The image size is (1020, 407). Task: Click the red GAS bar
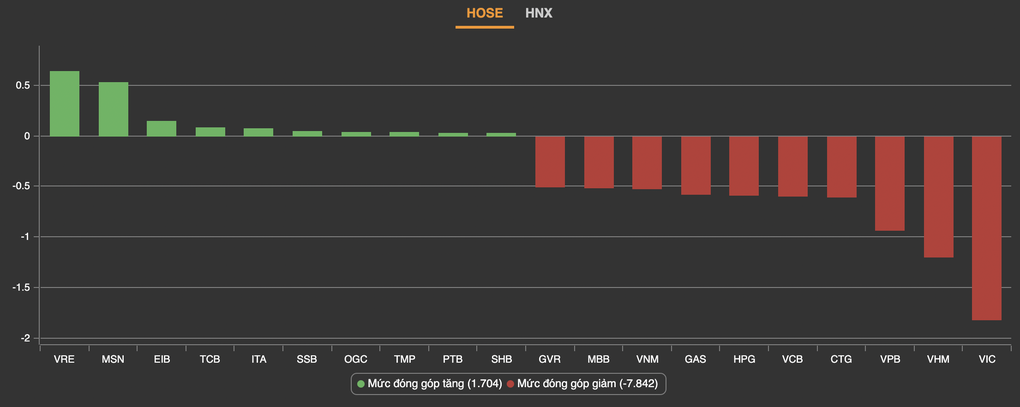695,165
